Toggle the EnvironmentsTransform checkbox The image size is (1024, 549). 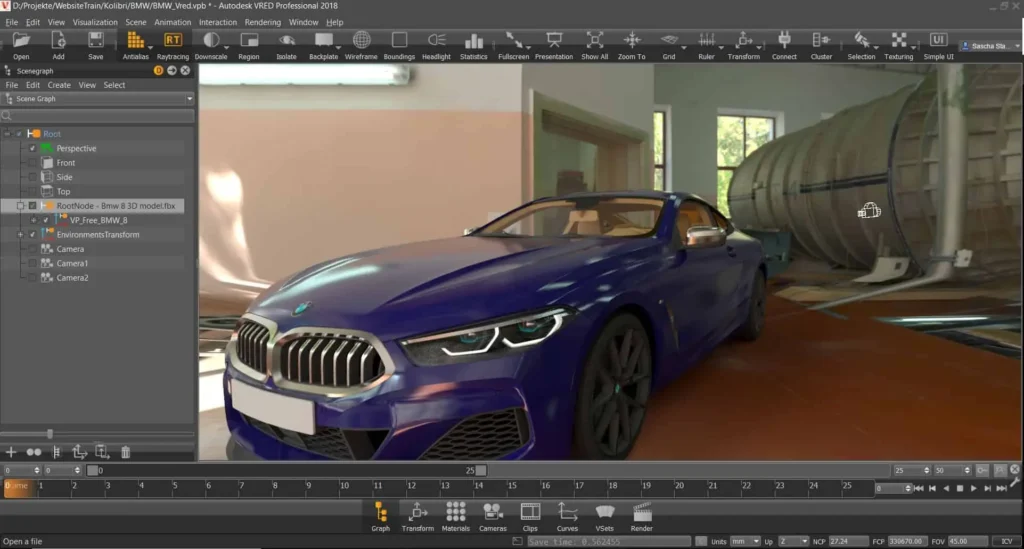click(32, 234)
